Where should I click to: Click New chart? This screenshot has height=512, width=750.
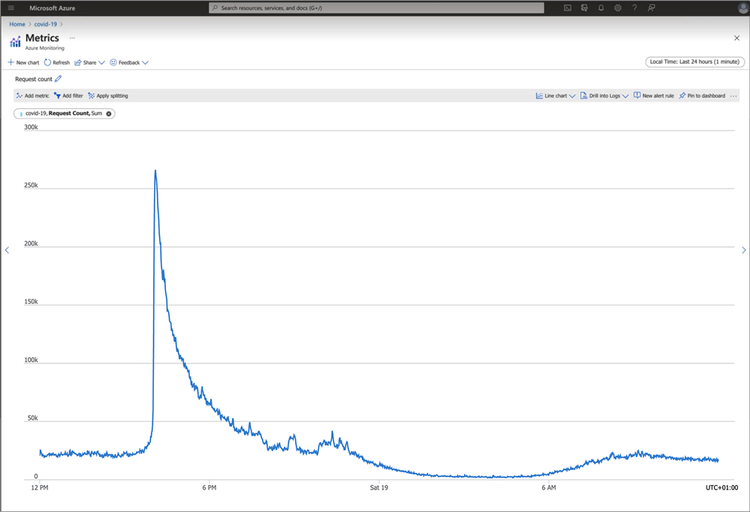coord(23,62)
